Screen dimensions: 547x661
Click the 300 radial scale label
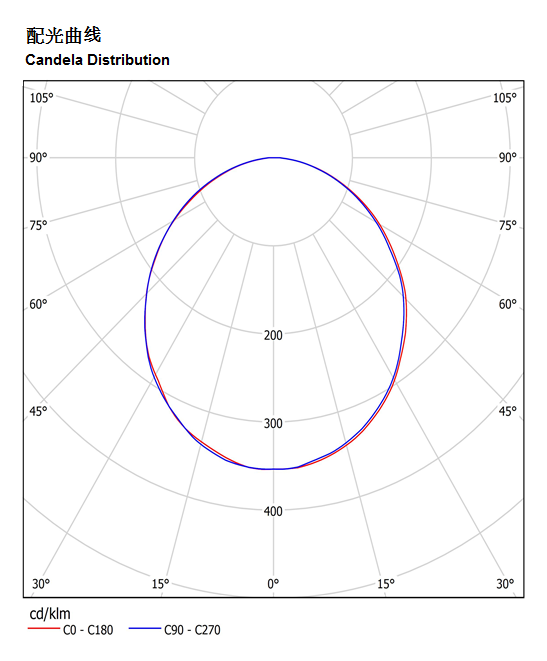(273, 423)
